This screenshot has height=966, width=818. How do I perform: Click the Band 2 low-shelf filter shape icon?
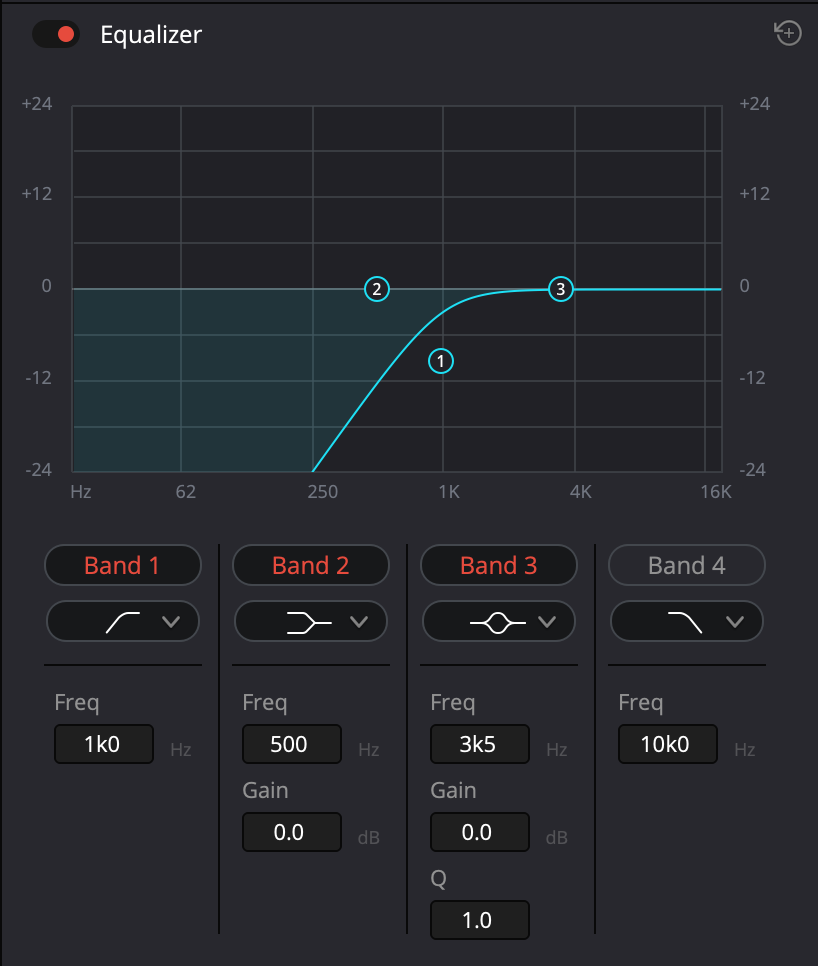coord(308,622)
